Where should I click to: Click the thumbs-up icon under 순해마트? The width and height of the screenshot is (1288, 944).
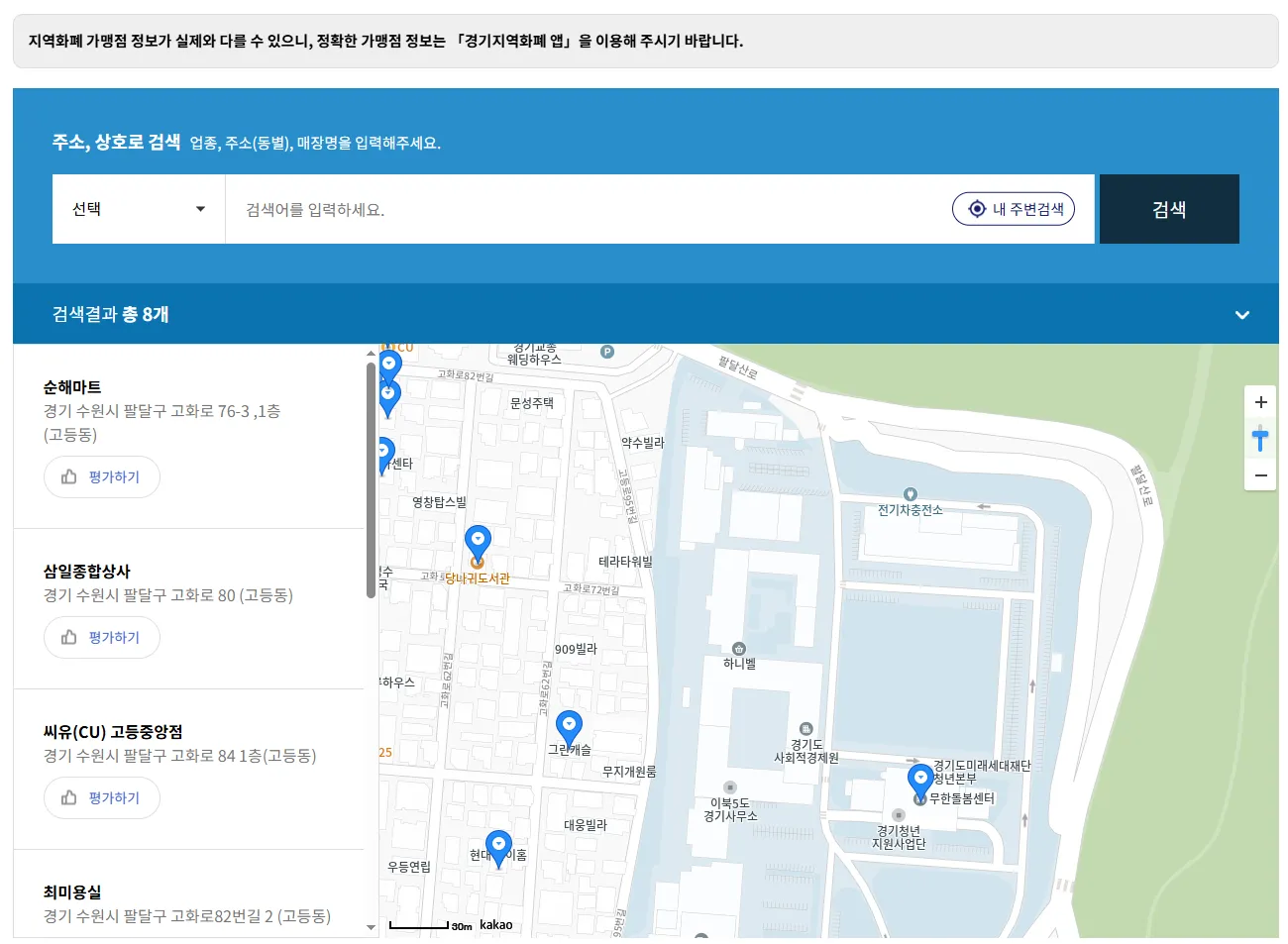coord(69,476)
